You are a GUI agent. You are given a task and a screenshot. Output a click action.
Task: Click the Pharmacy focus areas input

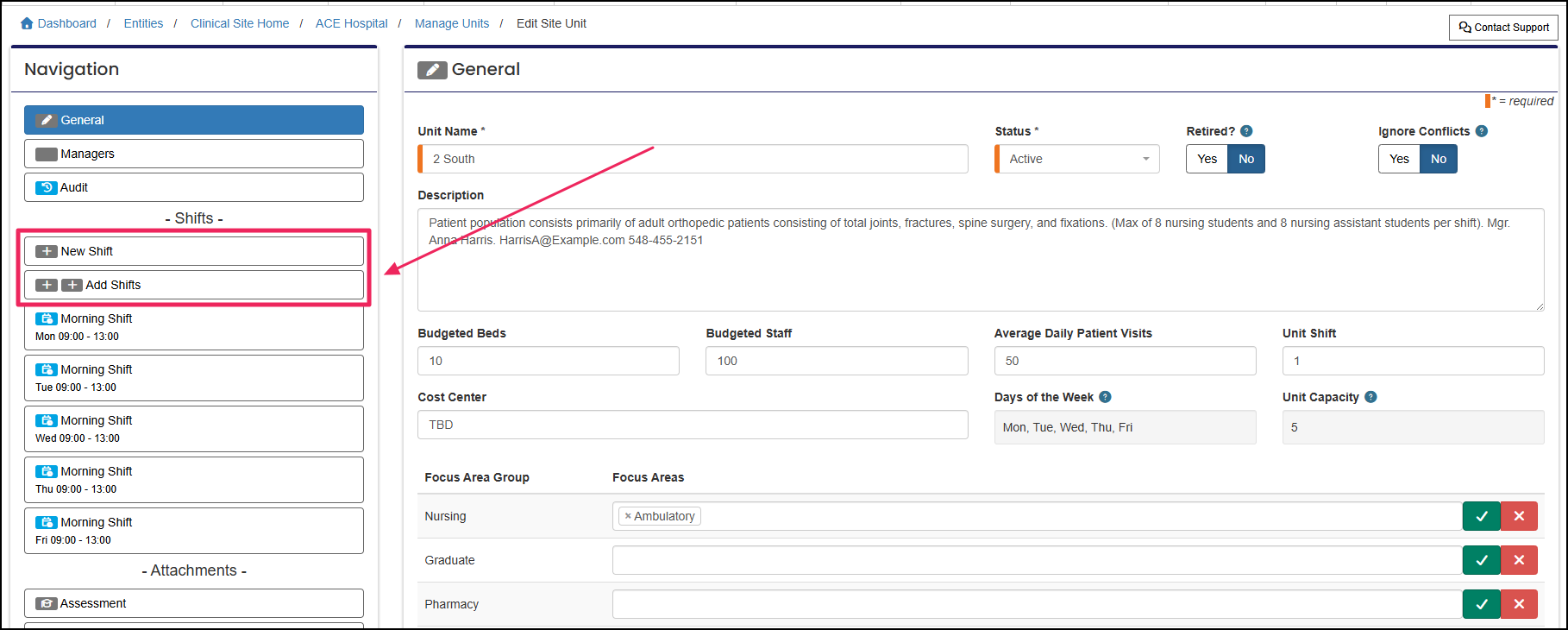[1038, 604]
